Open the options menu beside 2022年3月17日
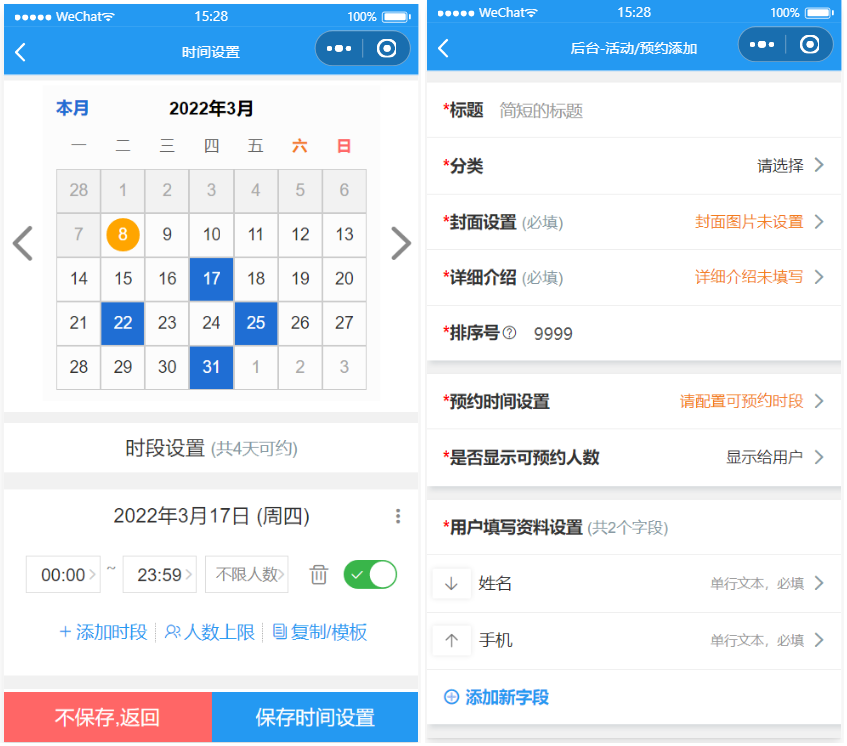This screenshot has width=847, height=746. (x=398, y=516)
